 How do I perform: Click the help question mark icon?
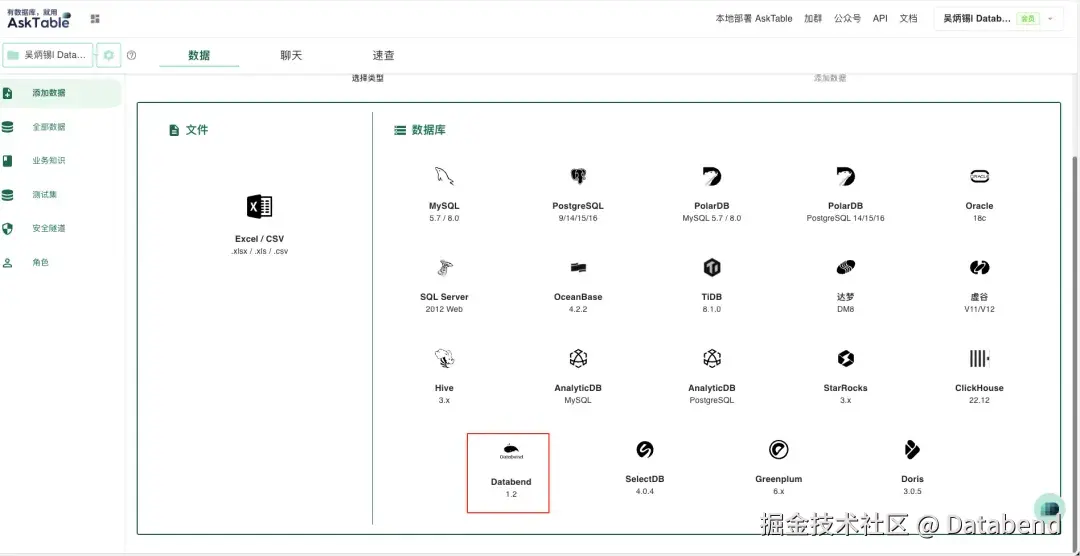(x=132, y=55)
